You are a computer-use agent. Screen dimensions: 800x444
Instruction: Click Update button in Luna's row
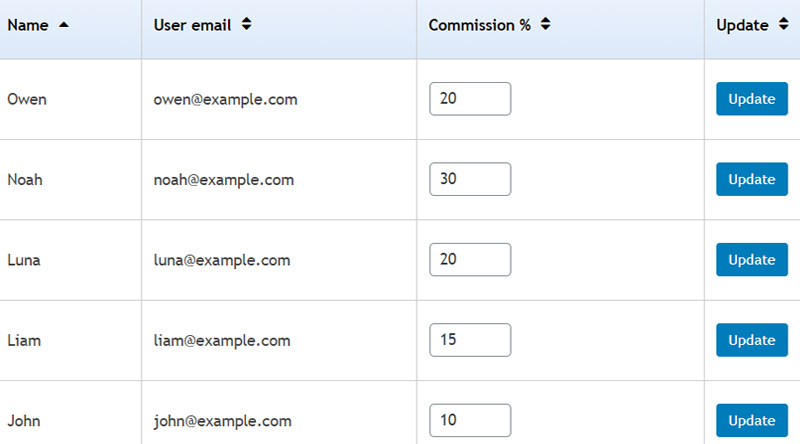point(752,260)
